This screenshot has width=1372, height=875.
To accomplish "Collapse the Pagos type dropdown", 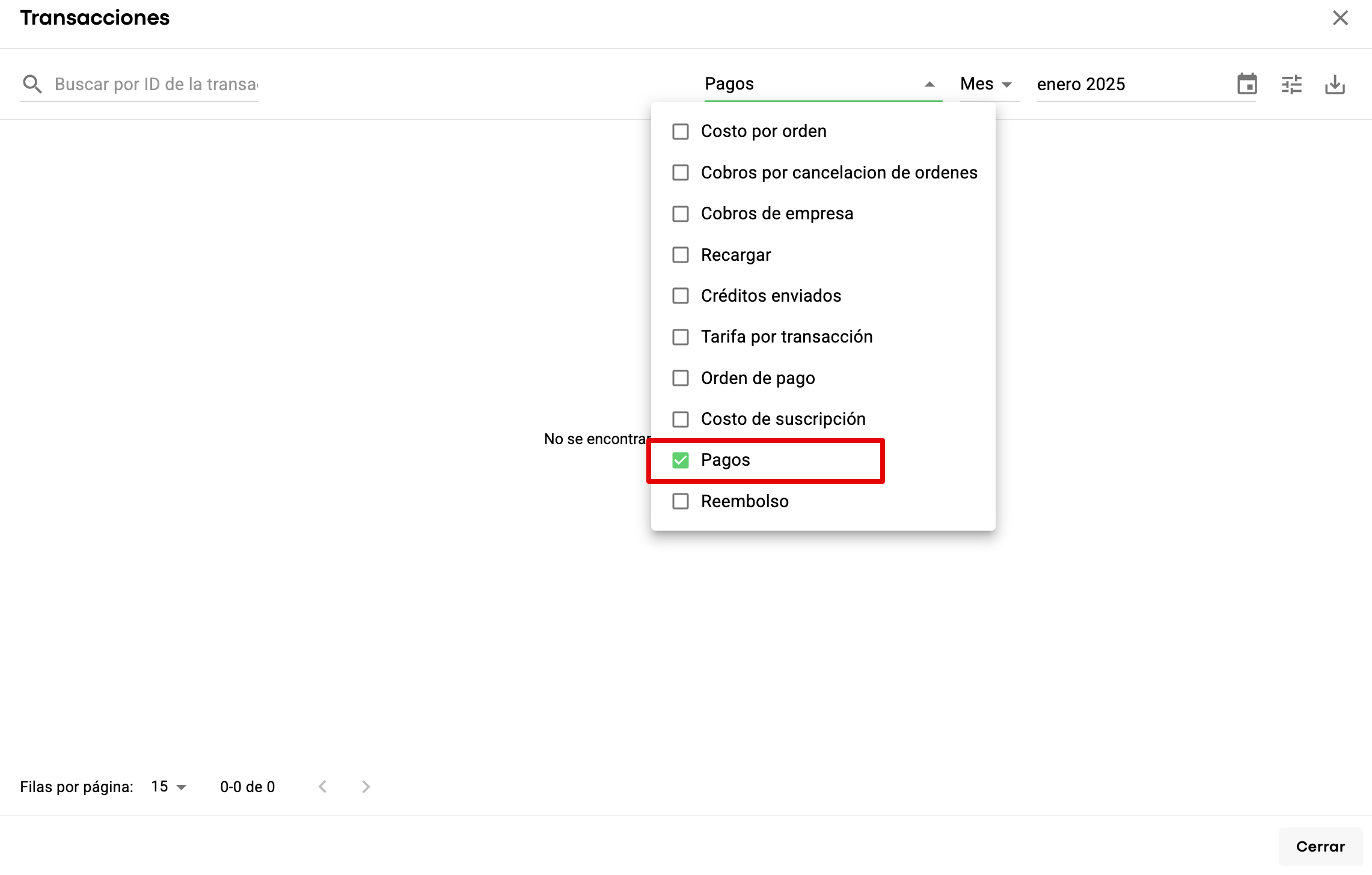I will tap(929, 84).
